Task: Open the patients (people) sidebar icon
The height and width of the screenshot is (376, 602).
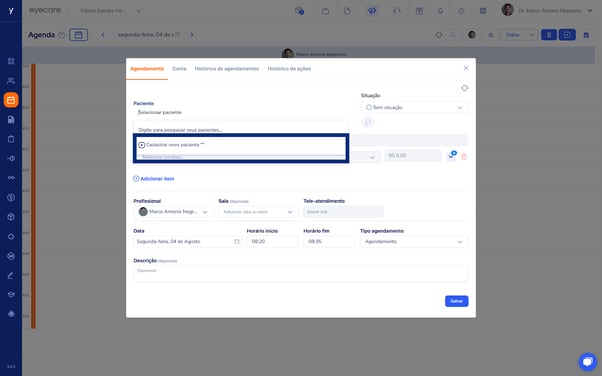Action: pyautogui.click(x=11, y=81)
